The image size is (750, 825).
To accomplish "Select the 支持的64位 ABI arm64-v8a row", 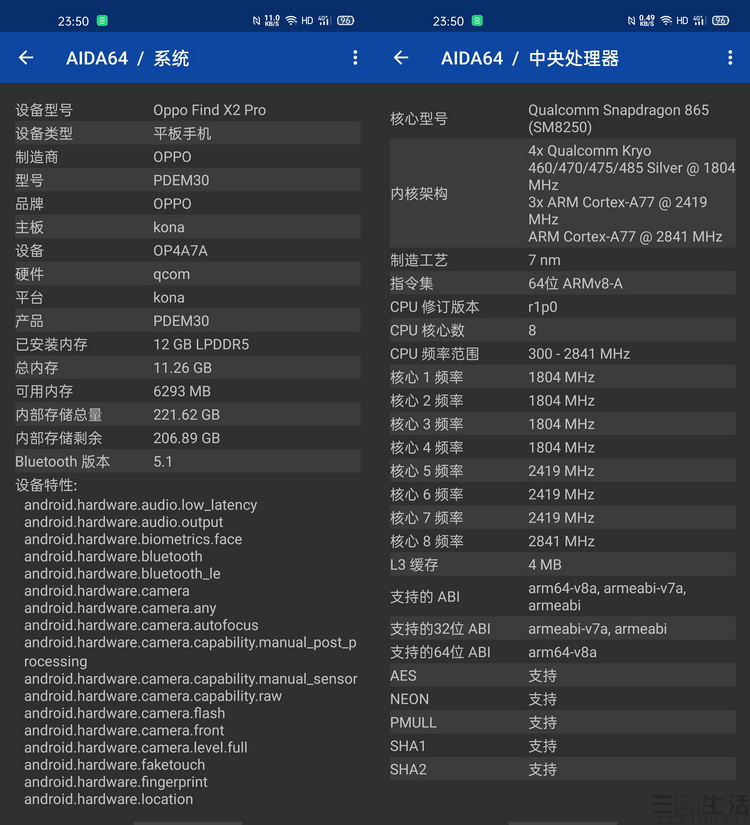I will click(563, 652).
